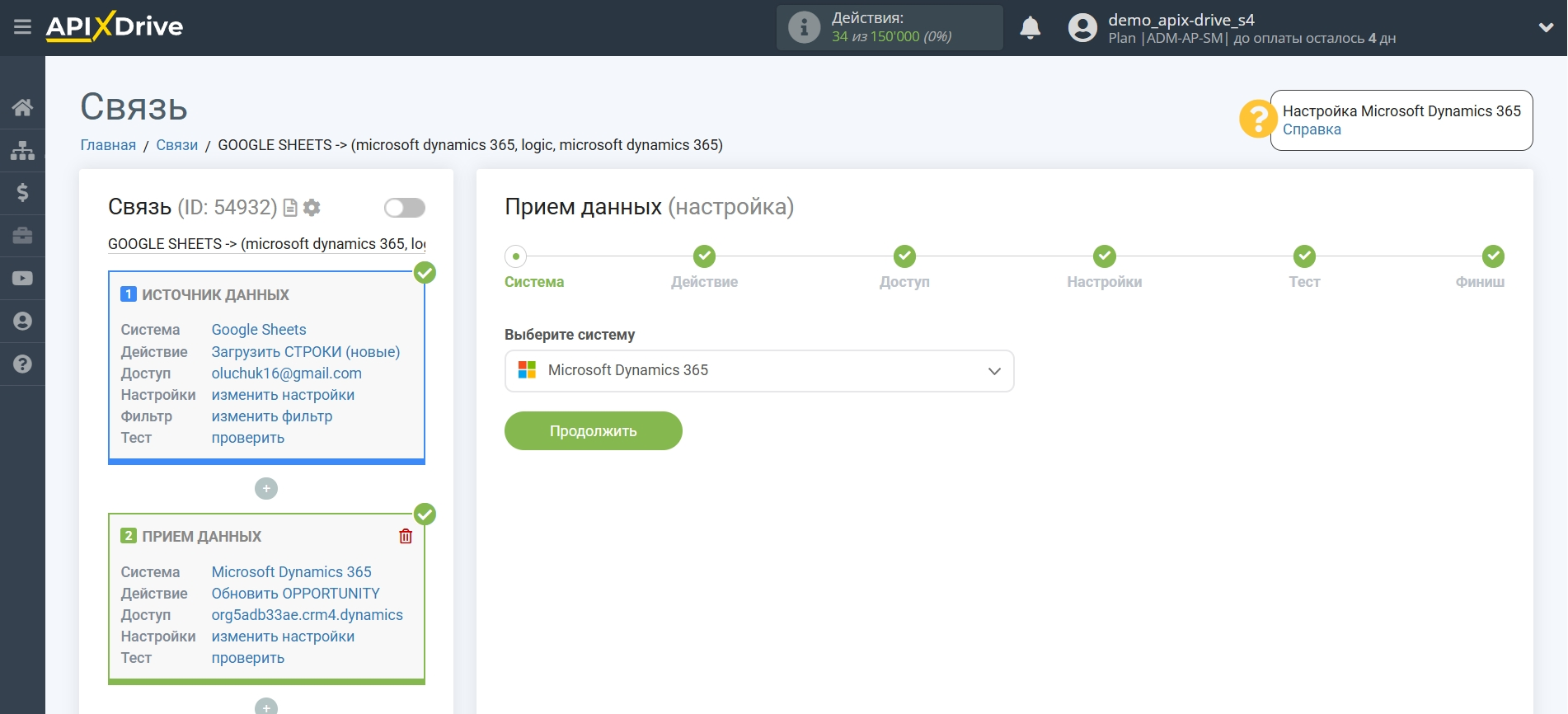Image resolution: width=1568 pixels, height=714 pixels.
Task: Open the oluchuk16@gmail.com access link
Action: (287, 373)
